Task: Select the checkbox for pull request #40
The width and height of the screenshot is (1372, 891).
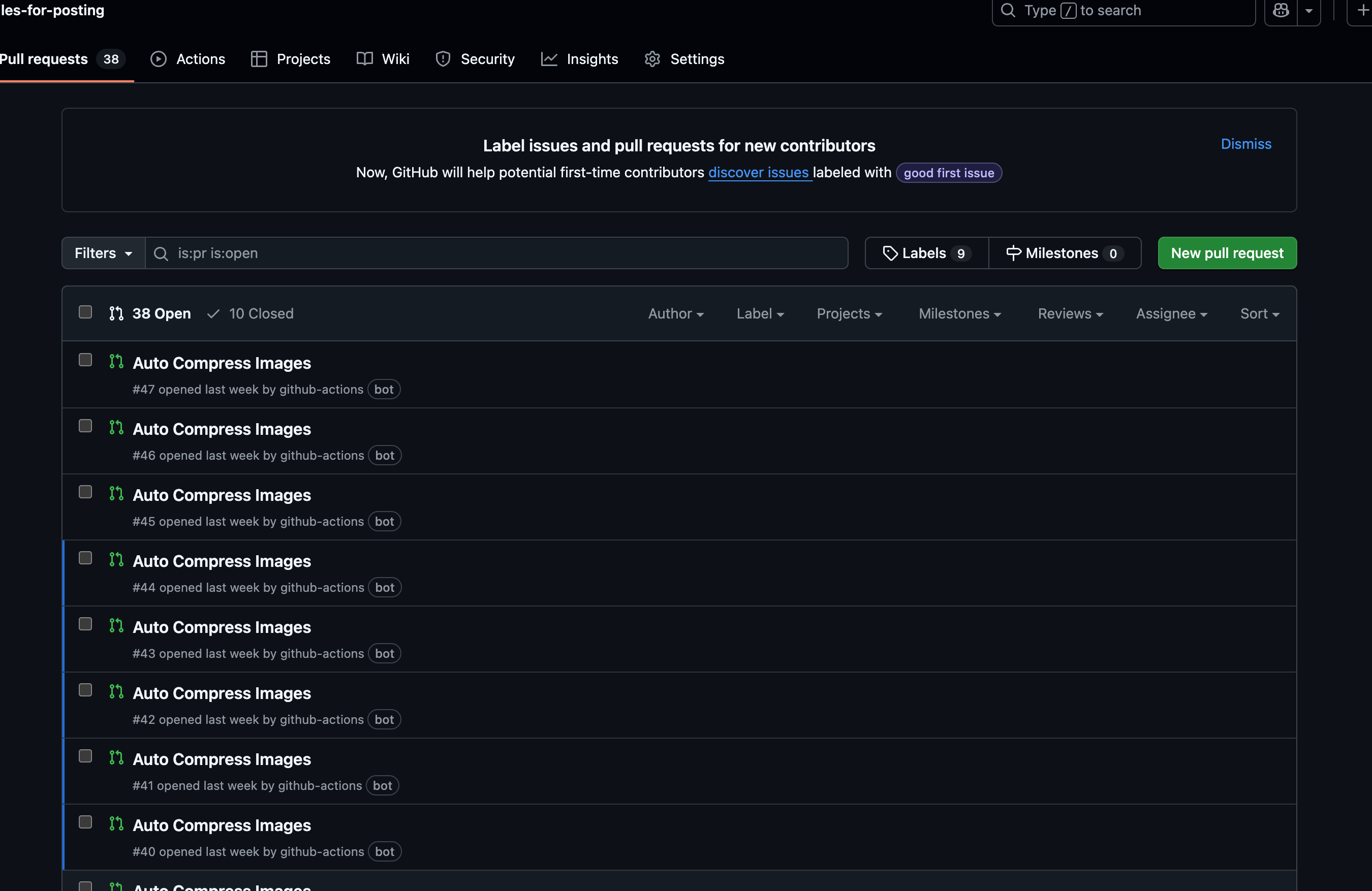Action: pos(85,822)
